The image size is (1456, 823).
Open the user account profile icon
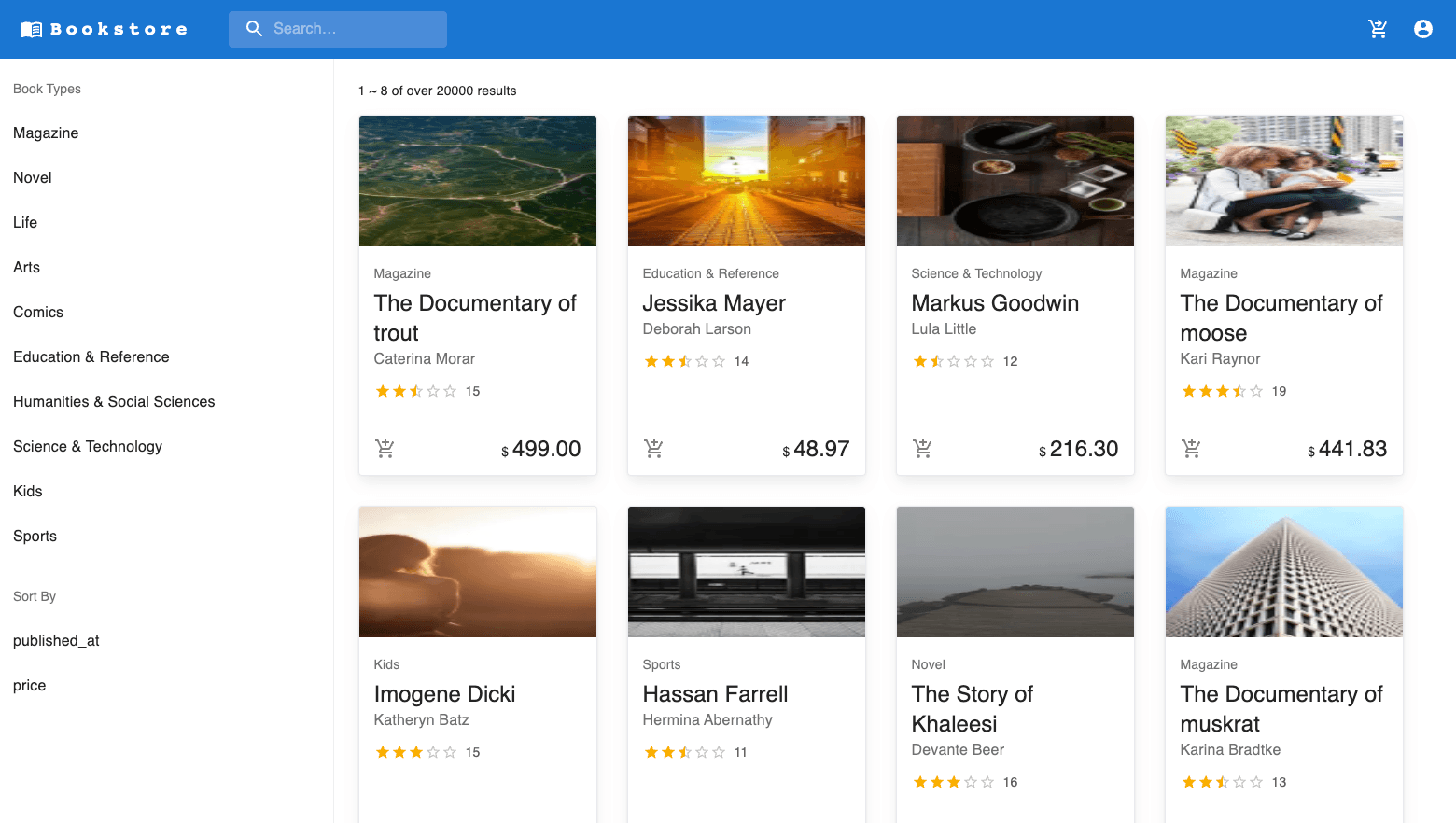point(1422,29)
